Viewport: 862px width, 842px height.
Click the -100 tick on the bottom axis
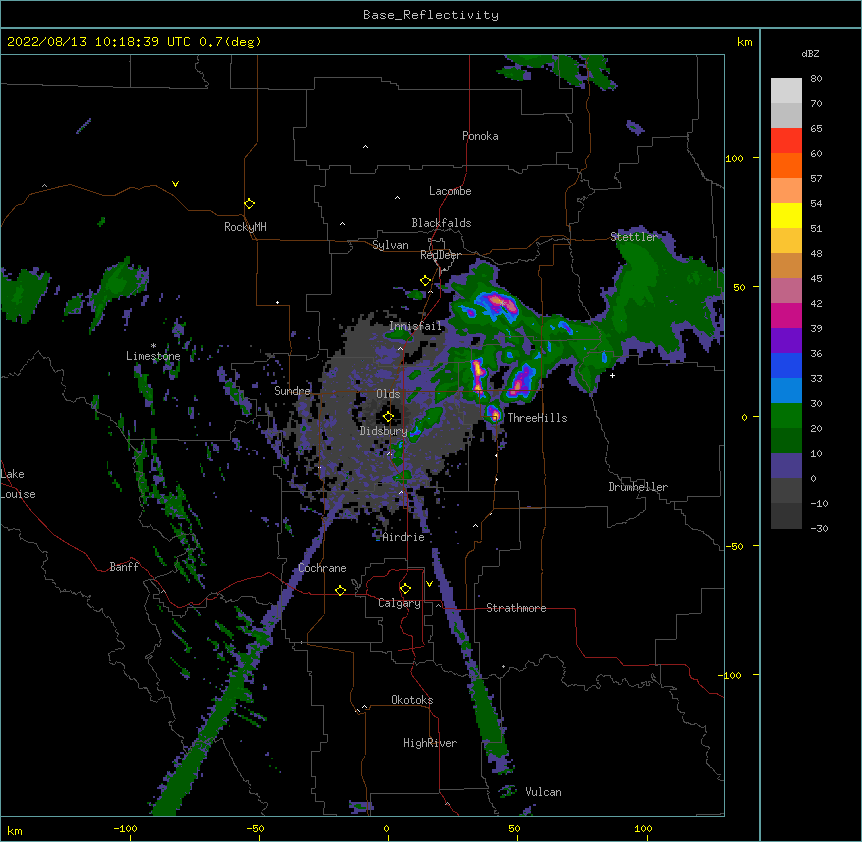(x=125, y=828)
